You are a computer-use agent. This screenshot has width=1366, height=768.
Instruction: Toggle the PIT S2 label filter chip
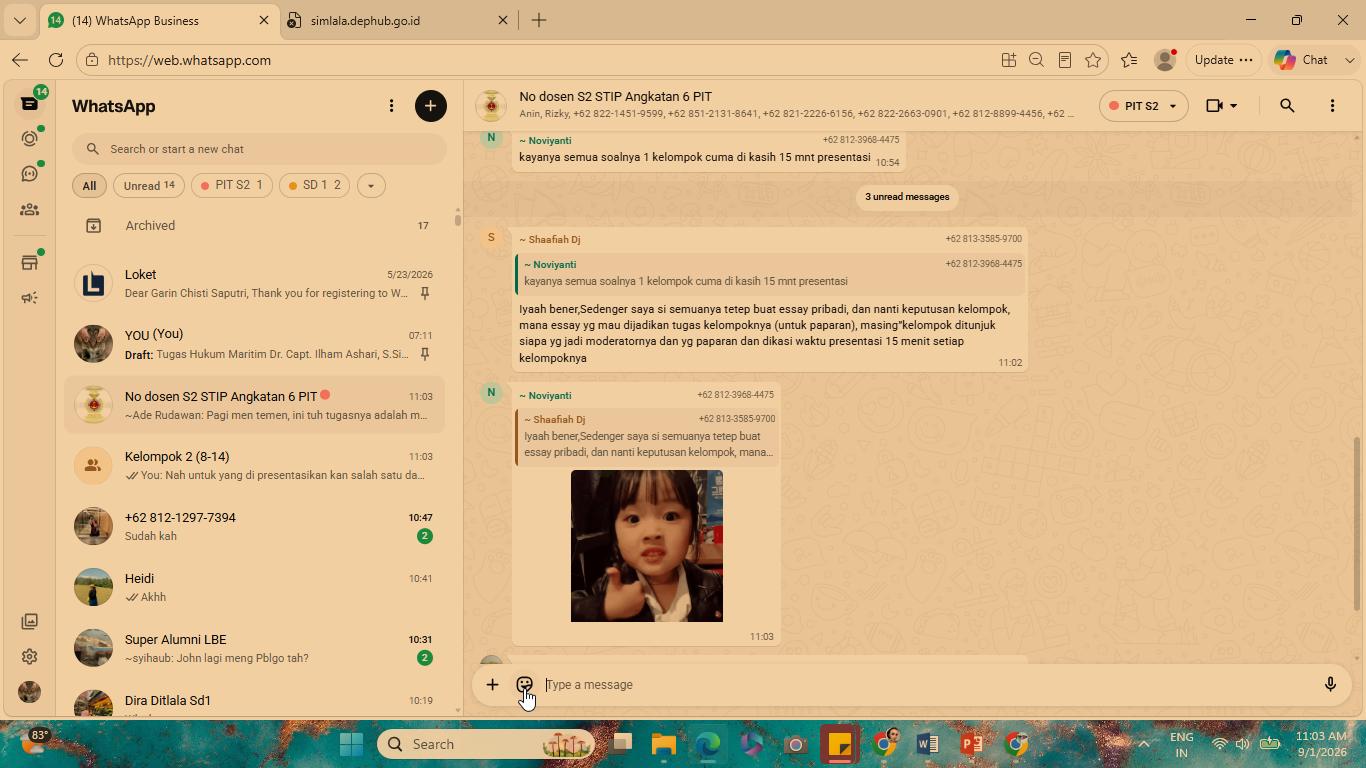(231, 185)
